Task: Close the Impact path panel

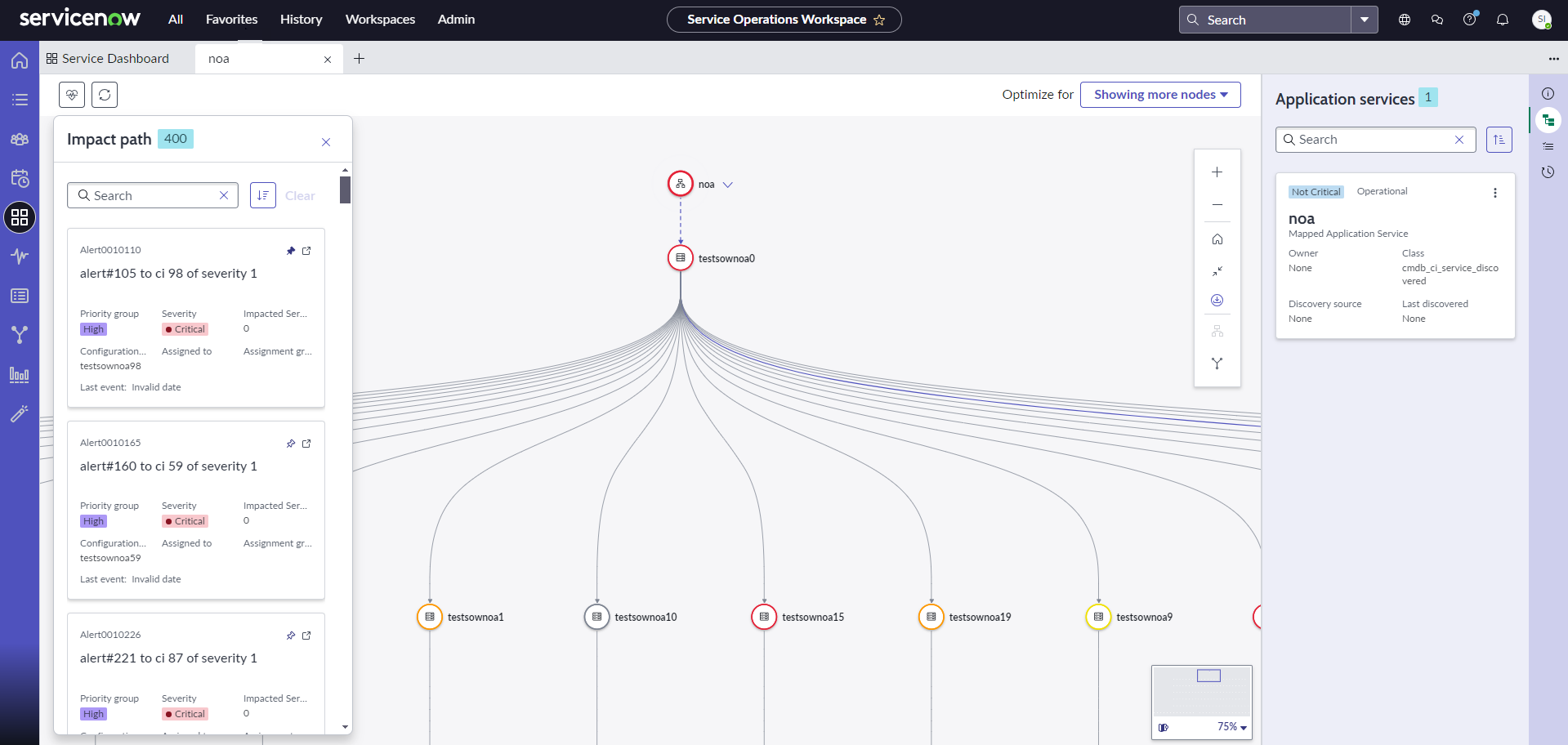Action: (x=326, y=142)
